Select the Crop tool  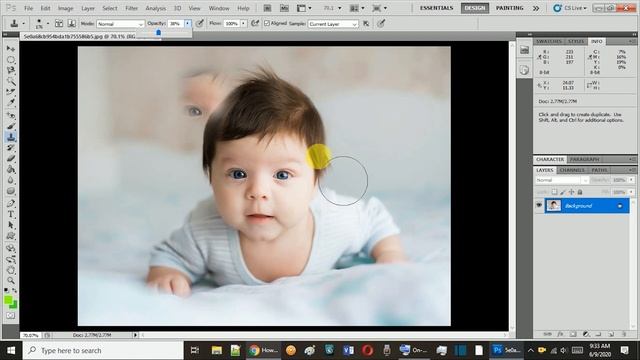pos(11,92)
